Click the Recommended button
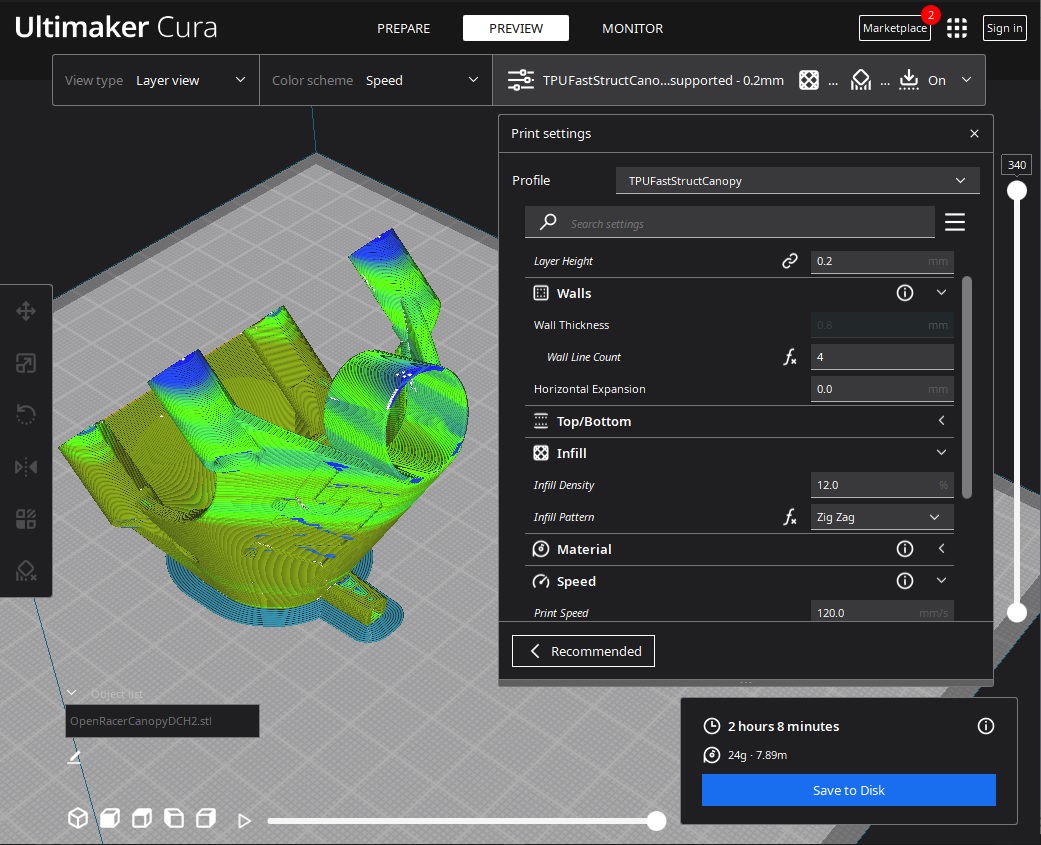1041x845 pixels. coord(583,651)
